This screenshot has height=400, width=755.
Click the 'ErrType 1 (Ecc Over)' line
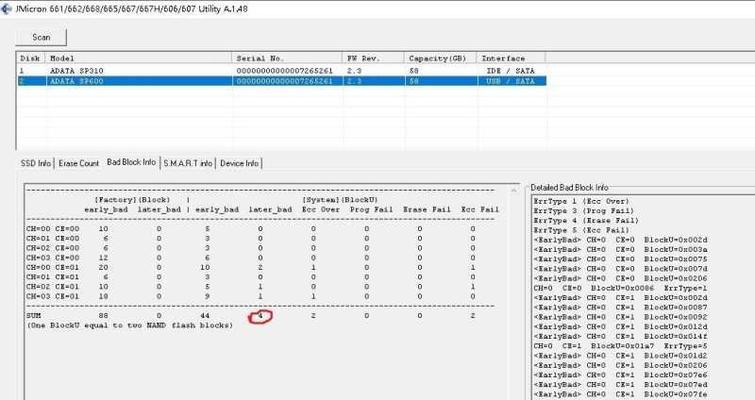coord(581,201)
